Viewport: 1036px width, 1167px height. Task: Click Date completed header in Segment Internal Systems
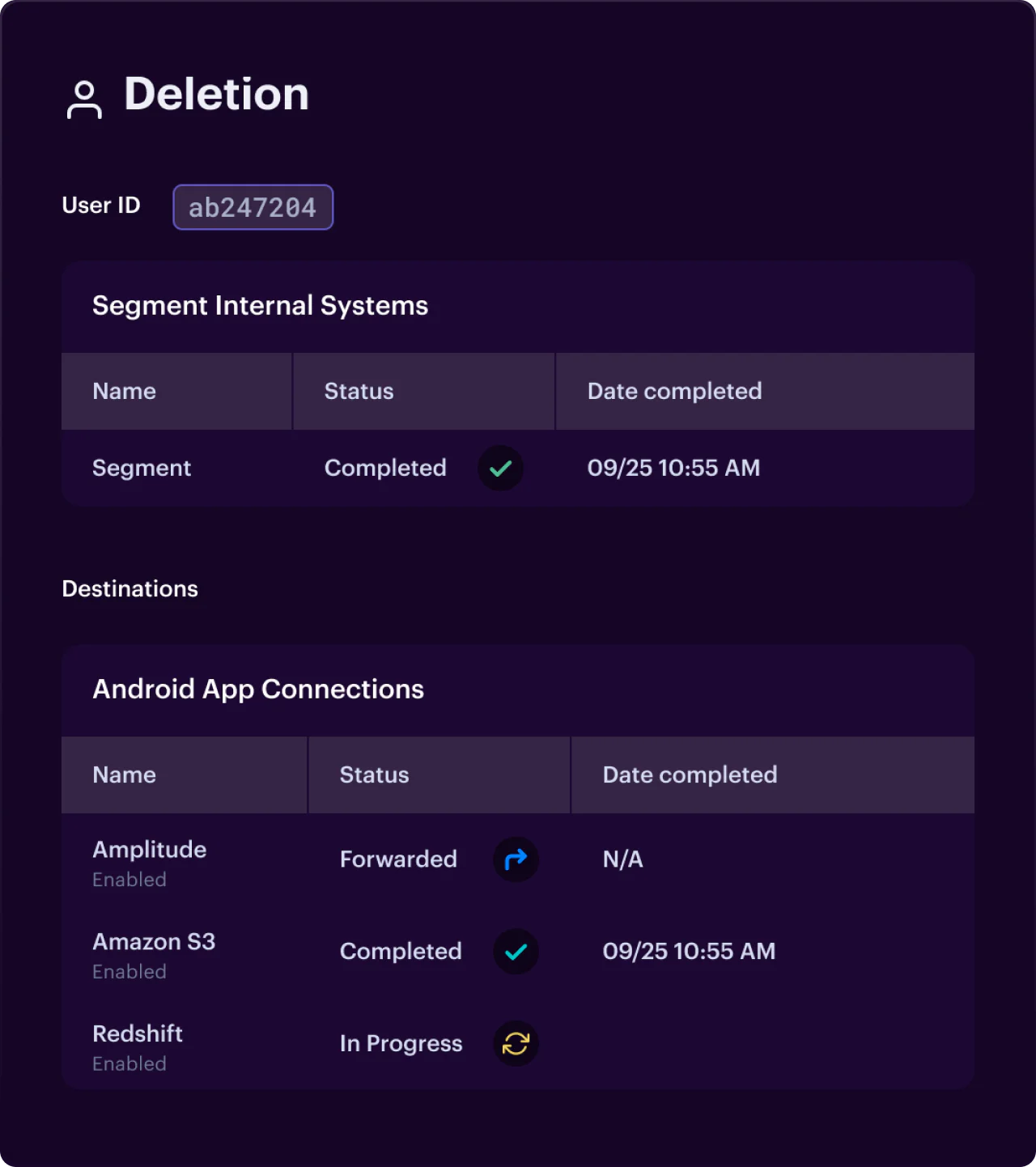tap(674, 391)
